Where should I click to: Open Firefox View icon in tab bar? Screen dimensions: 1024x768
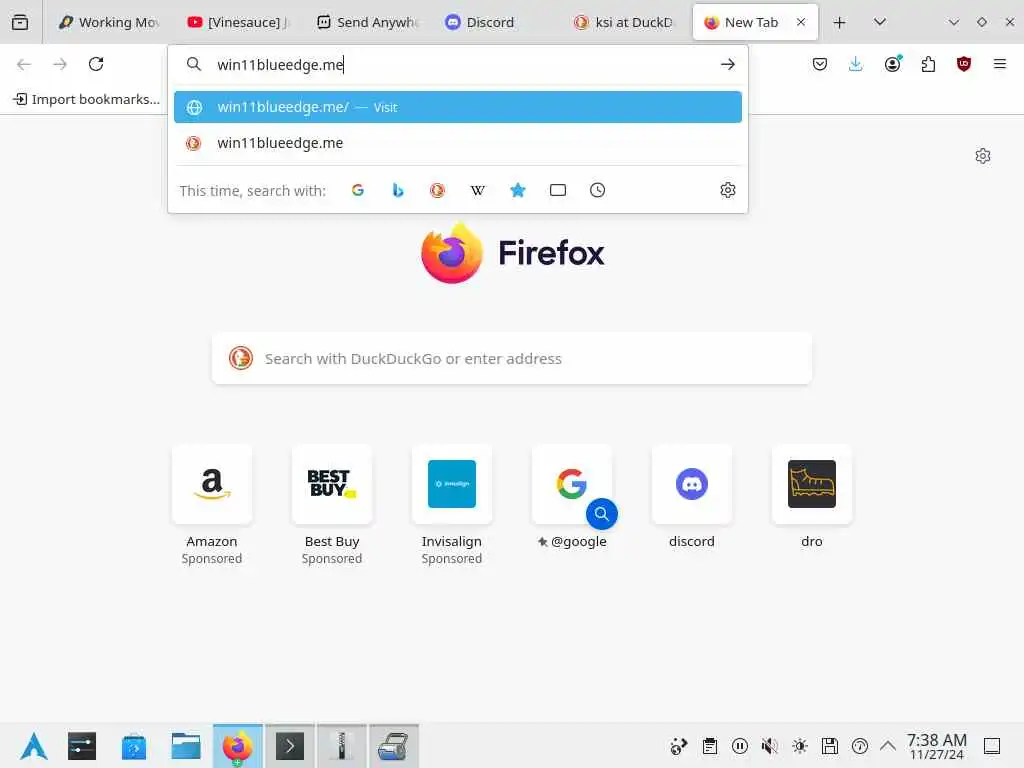[20, 22]
